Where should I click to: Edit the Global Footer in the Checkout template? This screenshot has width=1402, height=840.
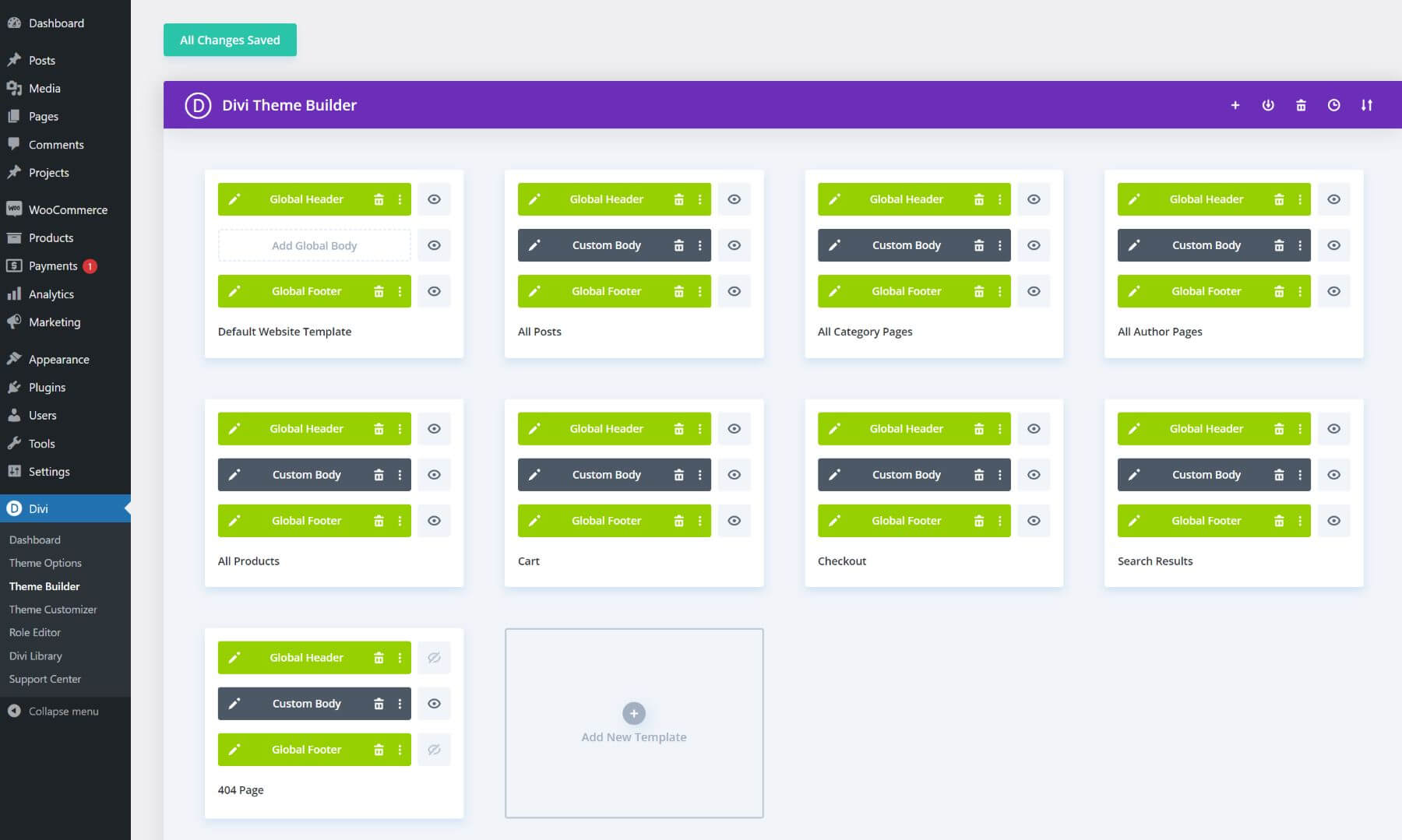835,520
